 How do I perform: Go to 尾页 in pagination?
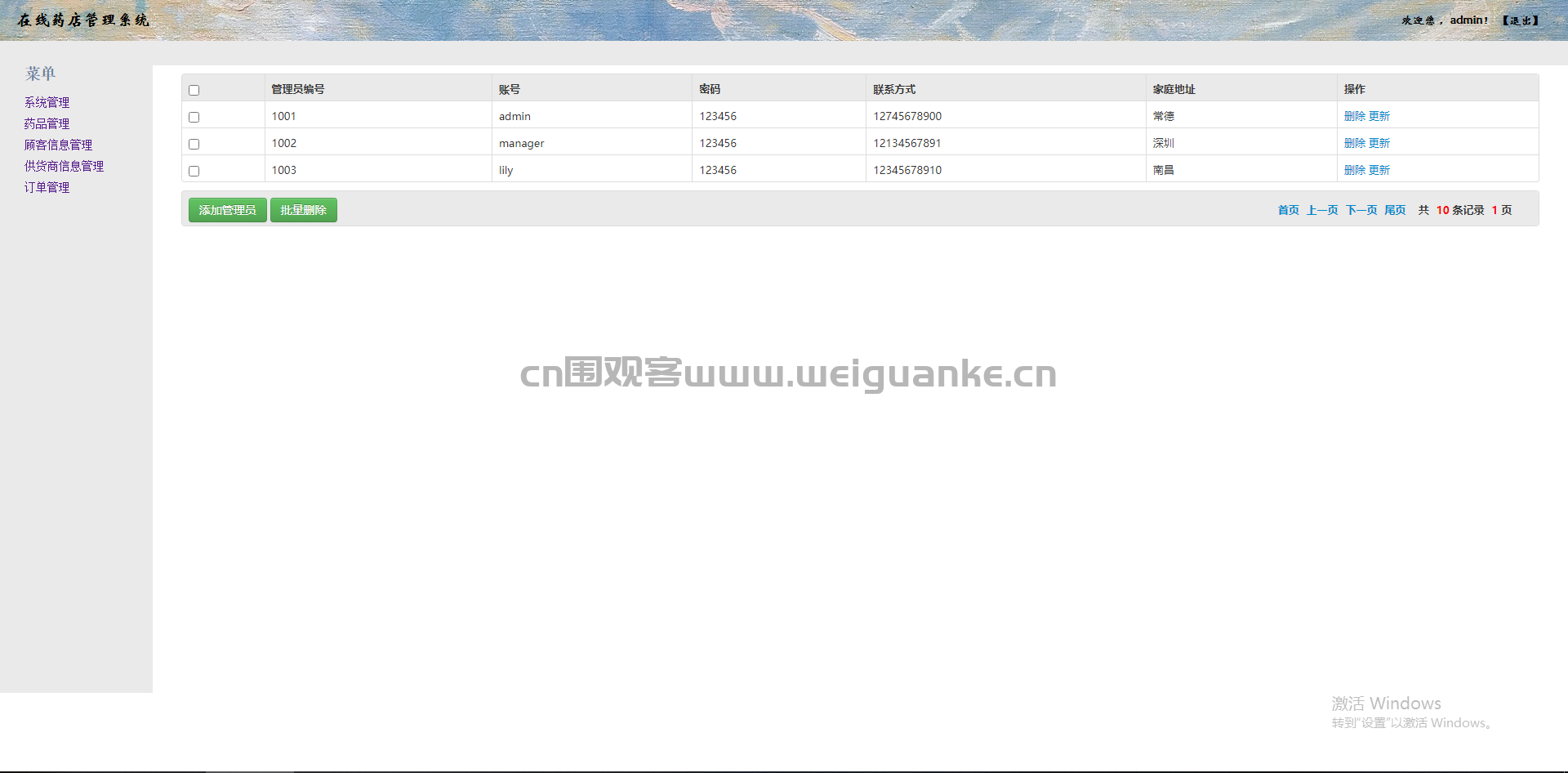[1395, 210]
